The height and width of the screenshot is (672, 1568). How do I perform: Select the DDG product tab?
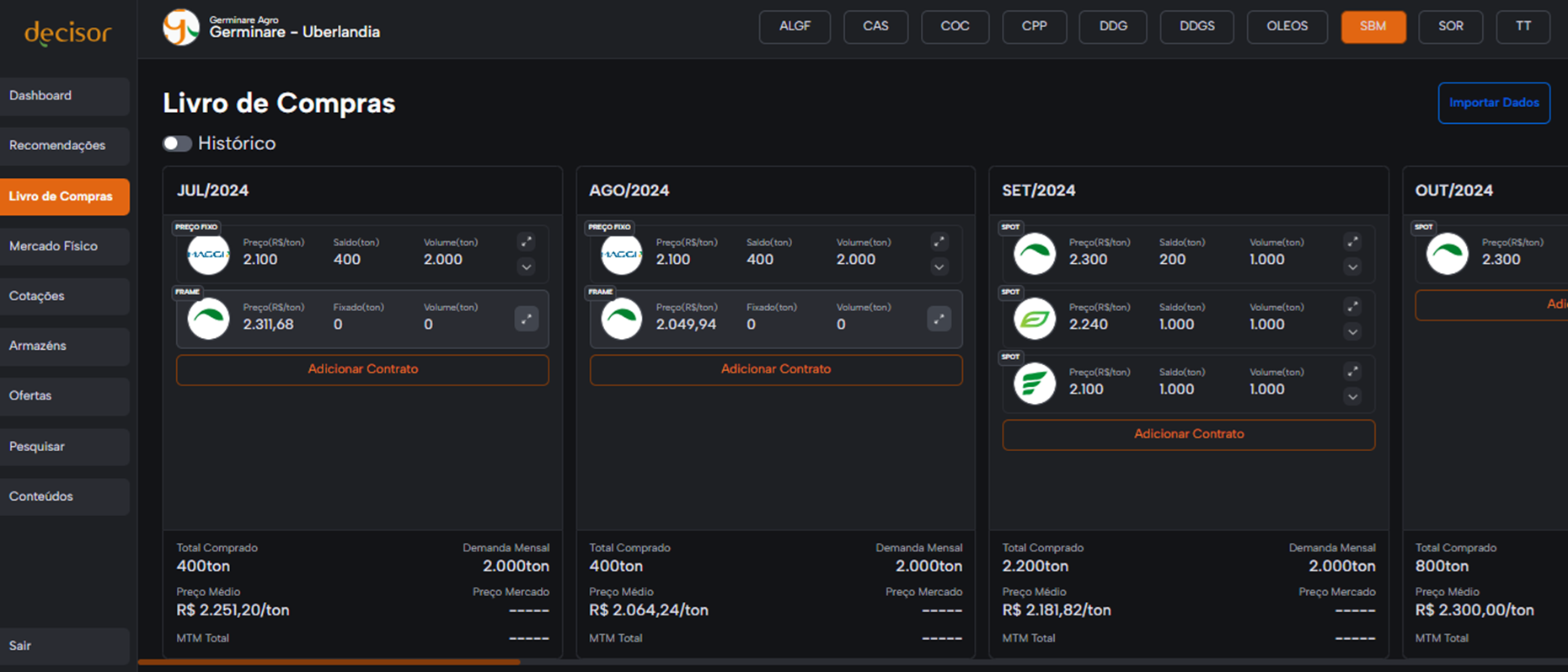click(1113, 26)
